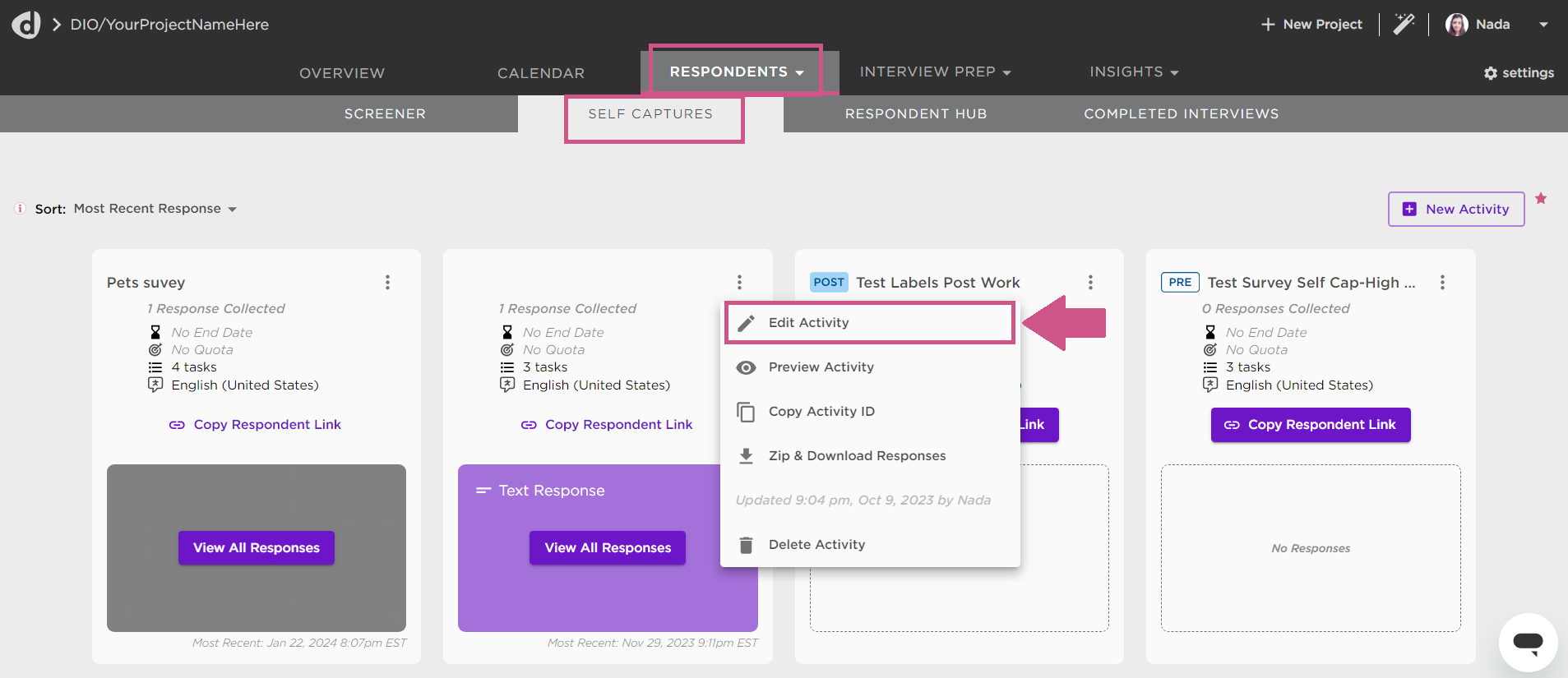Open the Completed Interviews sub-tab
1568x678 pixels.
tap(1182, 113)
